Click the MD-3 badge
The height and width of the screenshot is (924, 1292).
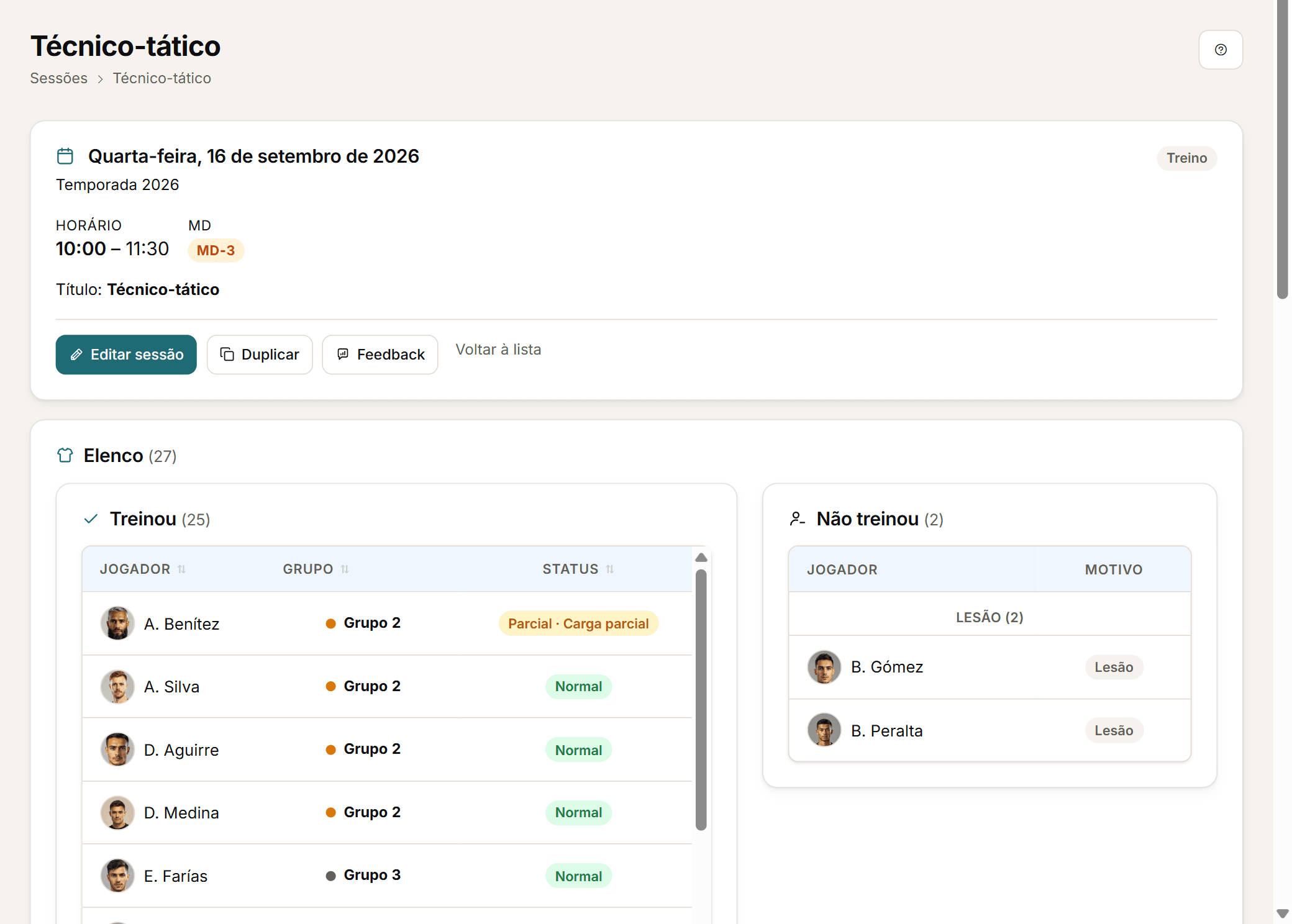216,250
